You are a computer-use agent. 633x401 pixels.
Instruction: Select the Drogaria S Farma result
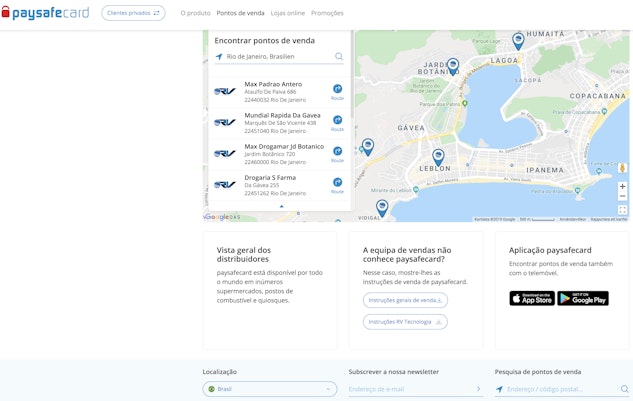coord(279,185)
